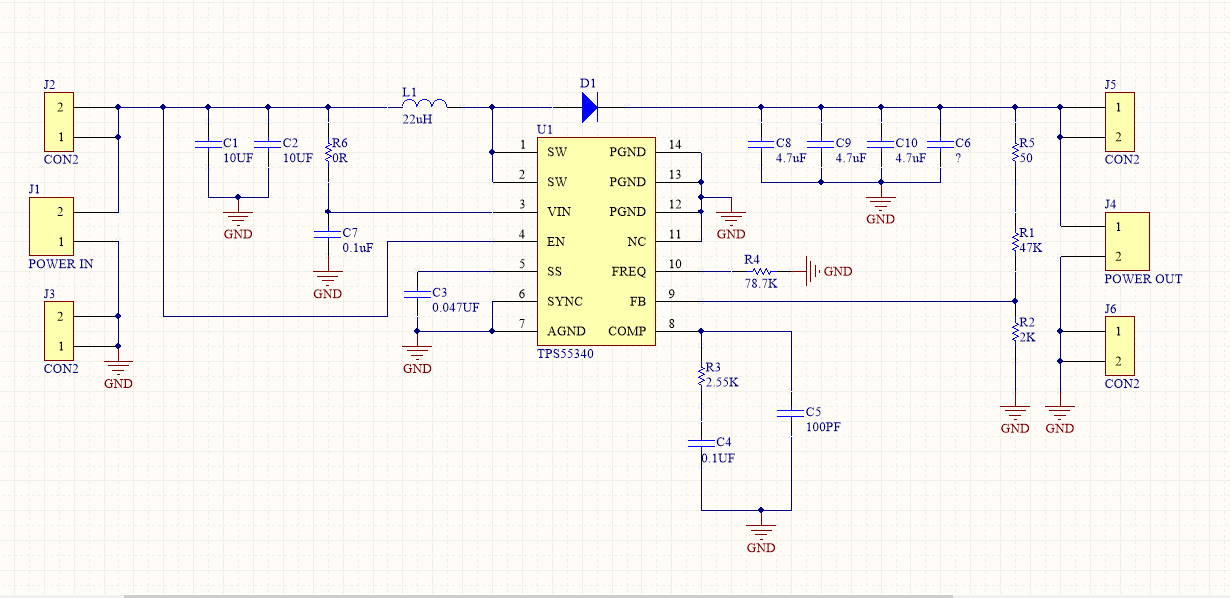Select the C7 capacitor symbol
Viewport: 1230px width, 598px height.
click(x=327, y=234)
